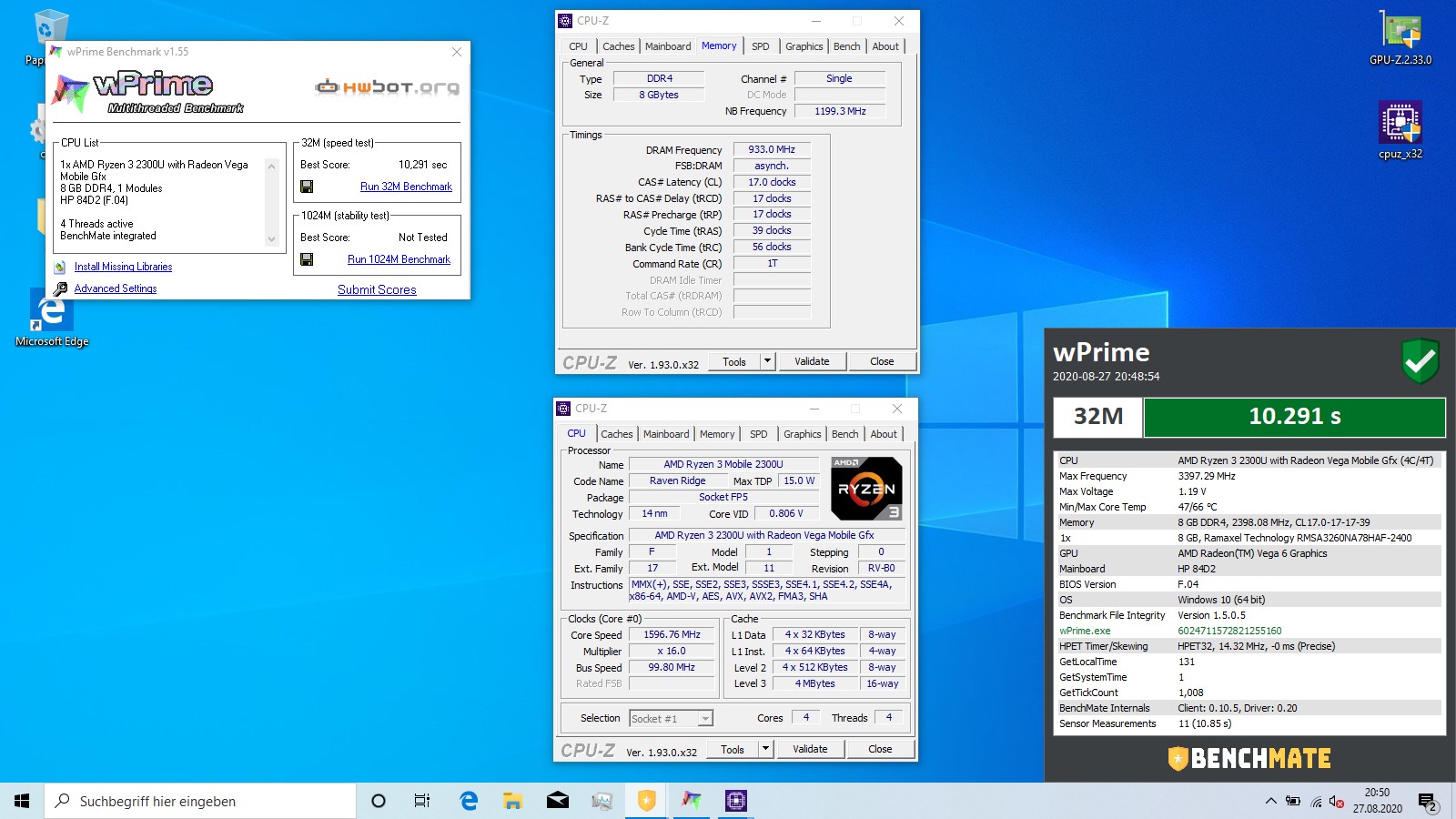
Task: Open Tools dropdown arrow in CPU tab CPU-Z window
Action: coord(765,749)
